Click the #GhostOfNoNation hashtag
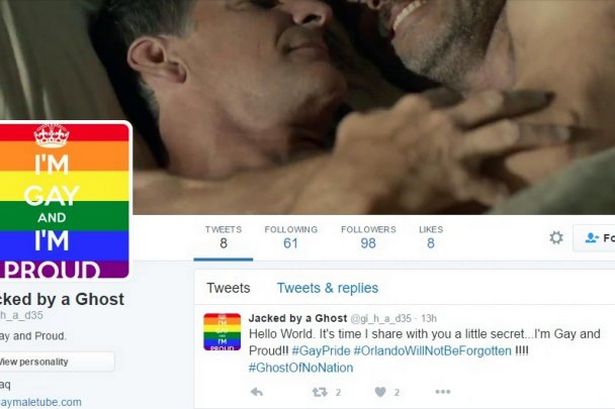This screenshot has height=409, width=615. point(301,367)
